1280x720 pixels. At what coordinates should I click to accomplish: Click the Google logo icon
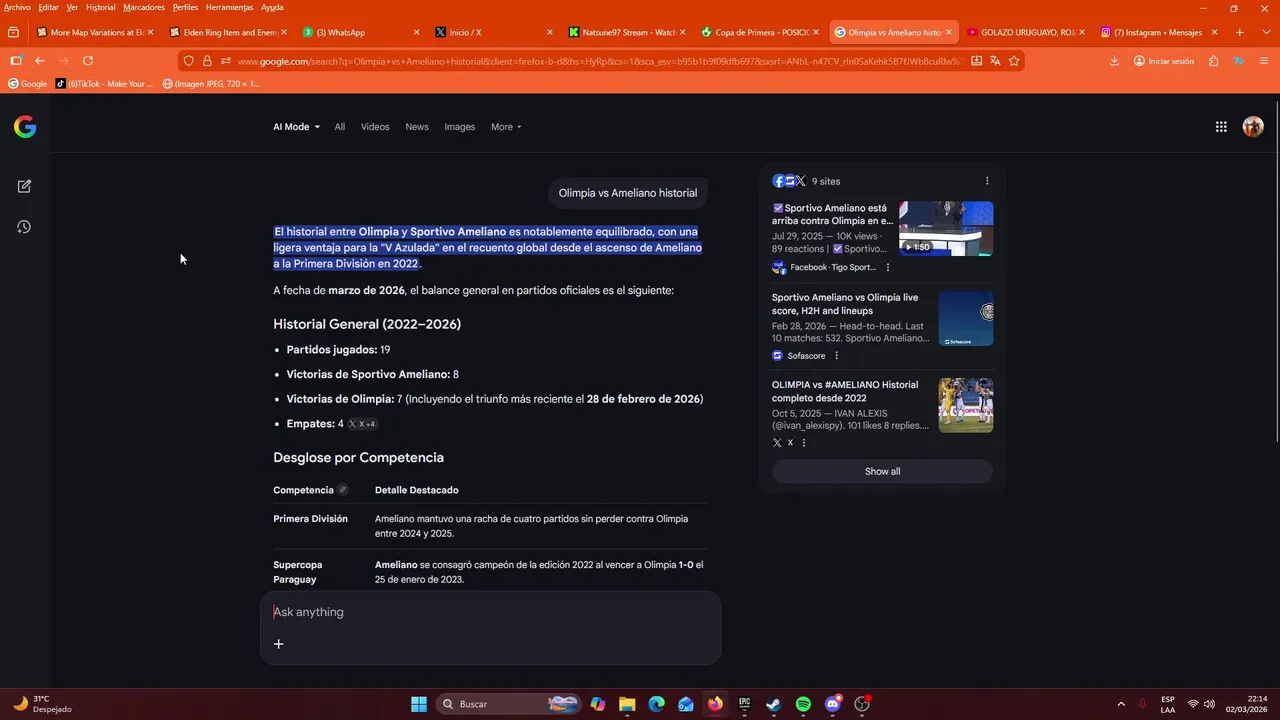[x=25, y=127]
